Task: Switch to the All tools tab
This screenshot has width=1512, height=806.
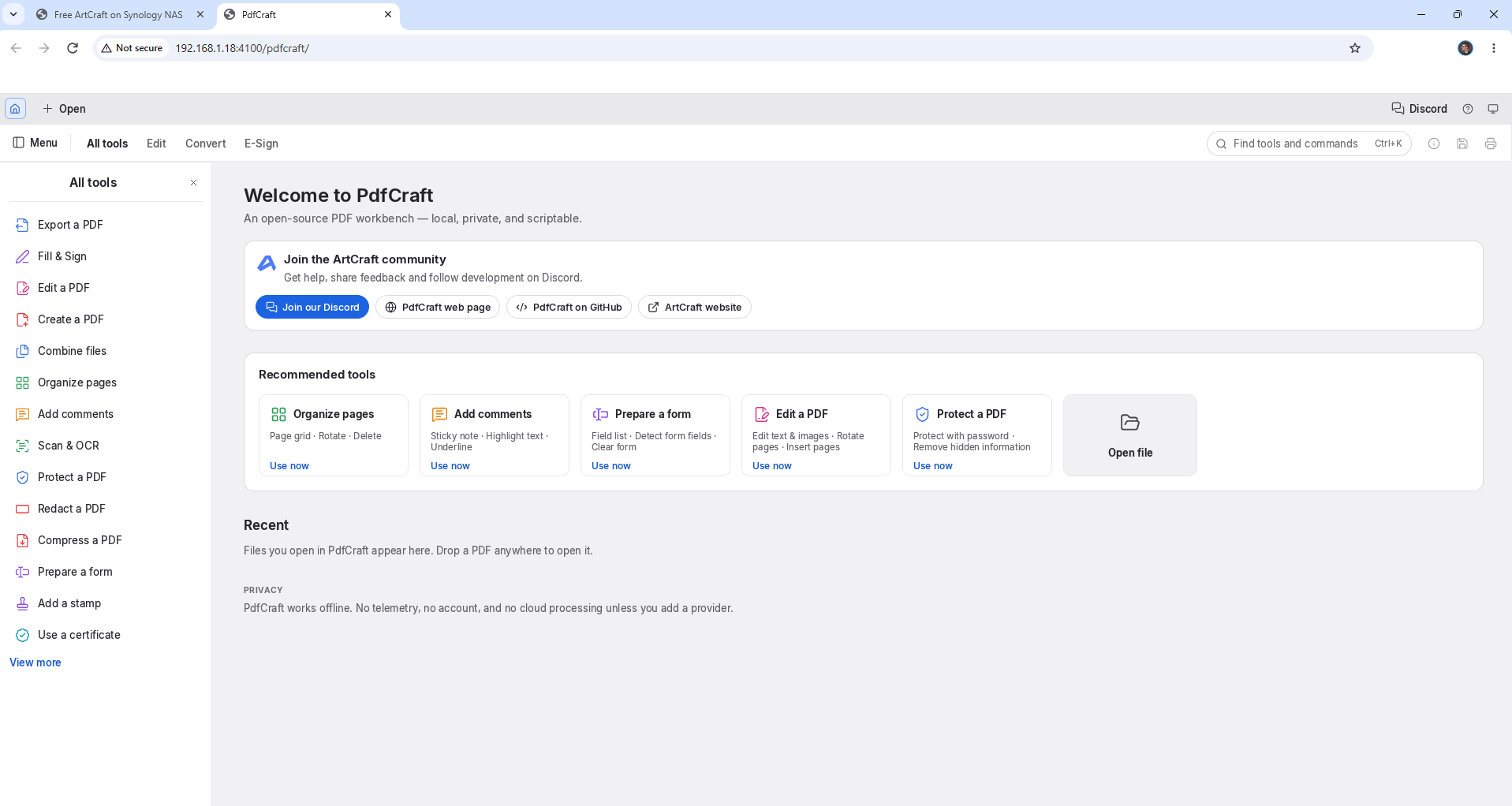Action: (x=107, y=144)
